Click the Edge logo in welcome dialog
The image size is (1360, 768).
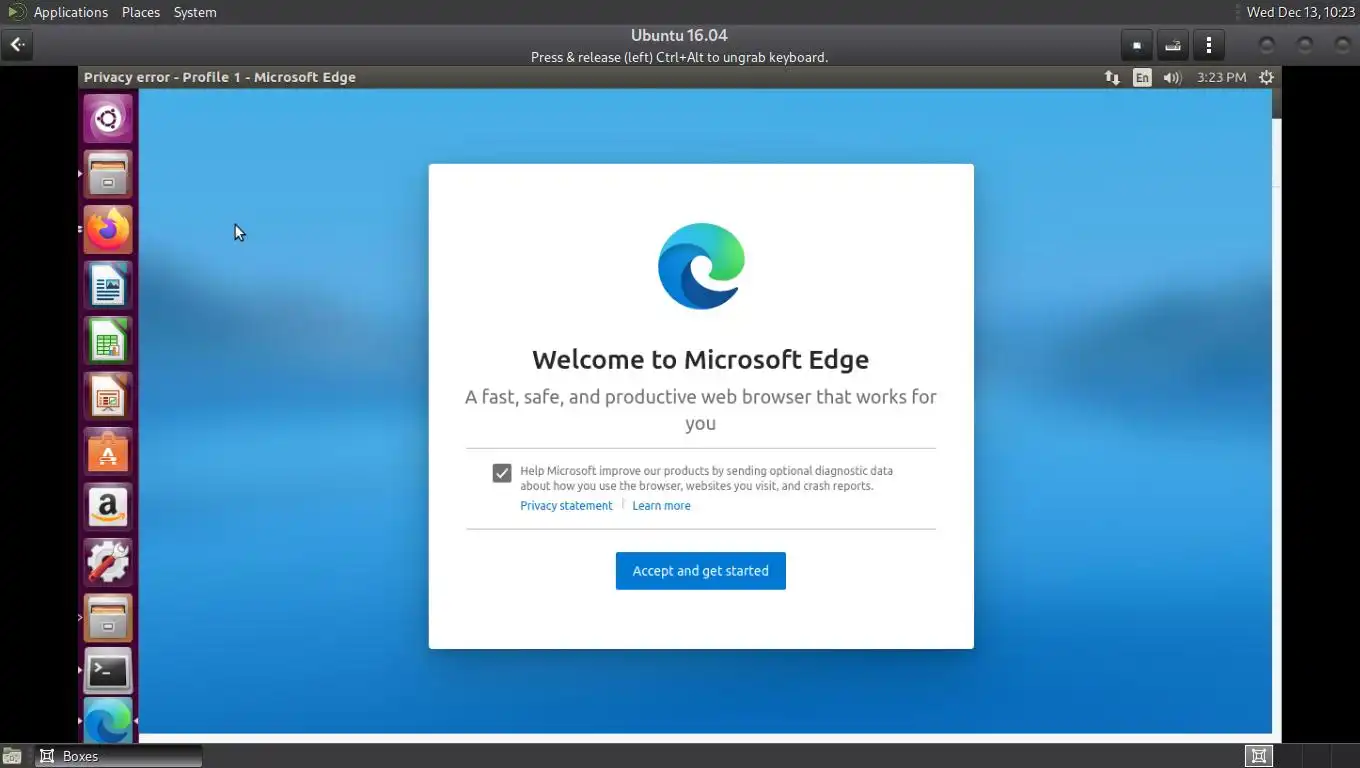(x=701, y=266)
